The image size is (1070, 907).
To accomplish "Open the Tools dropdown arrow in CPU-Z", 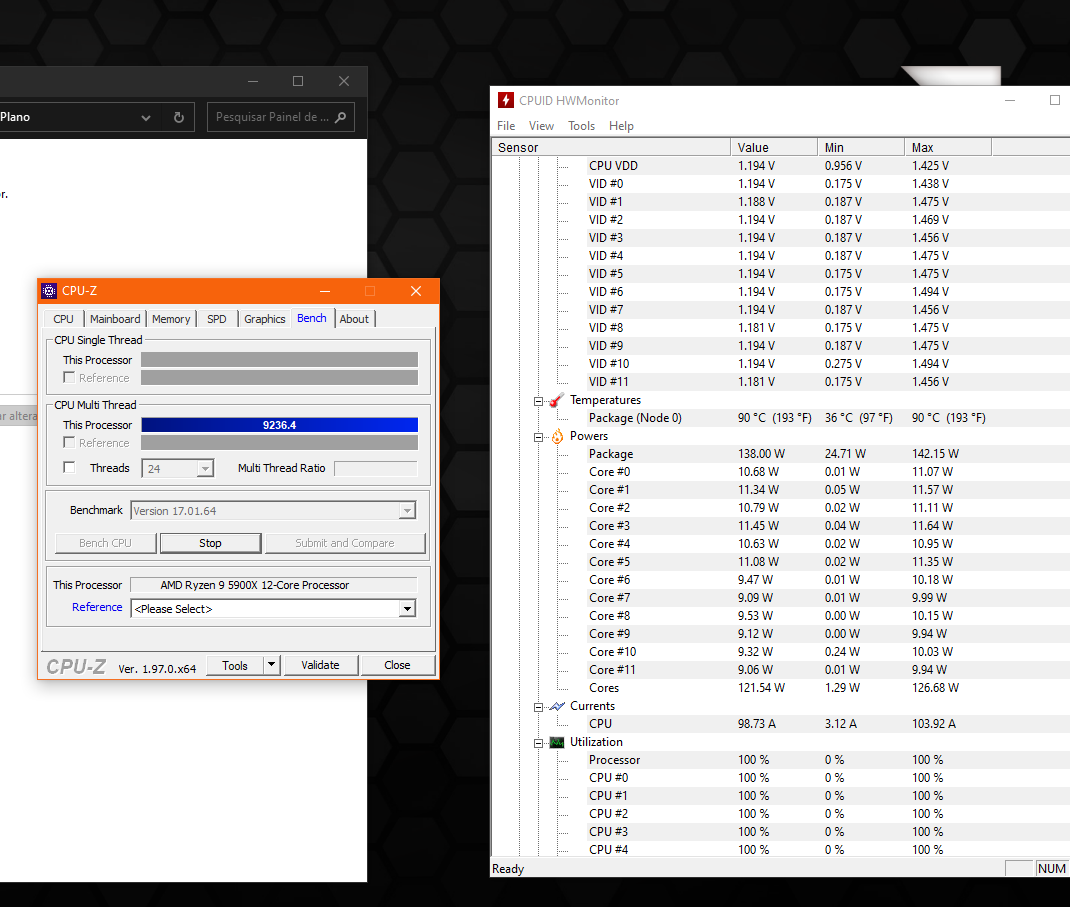I will tap(271, 665).
